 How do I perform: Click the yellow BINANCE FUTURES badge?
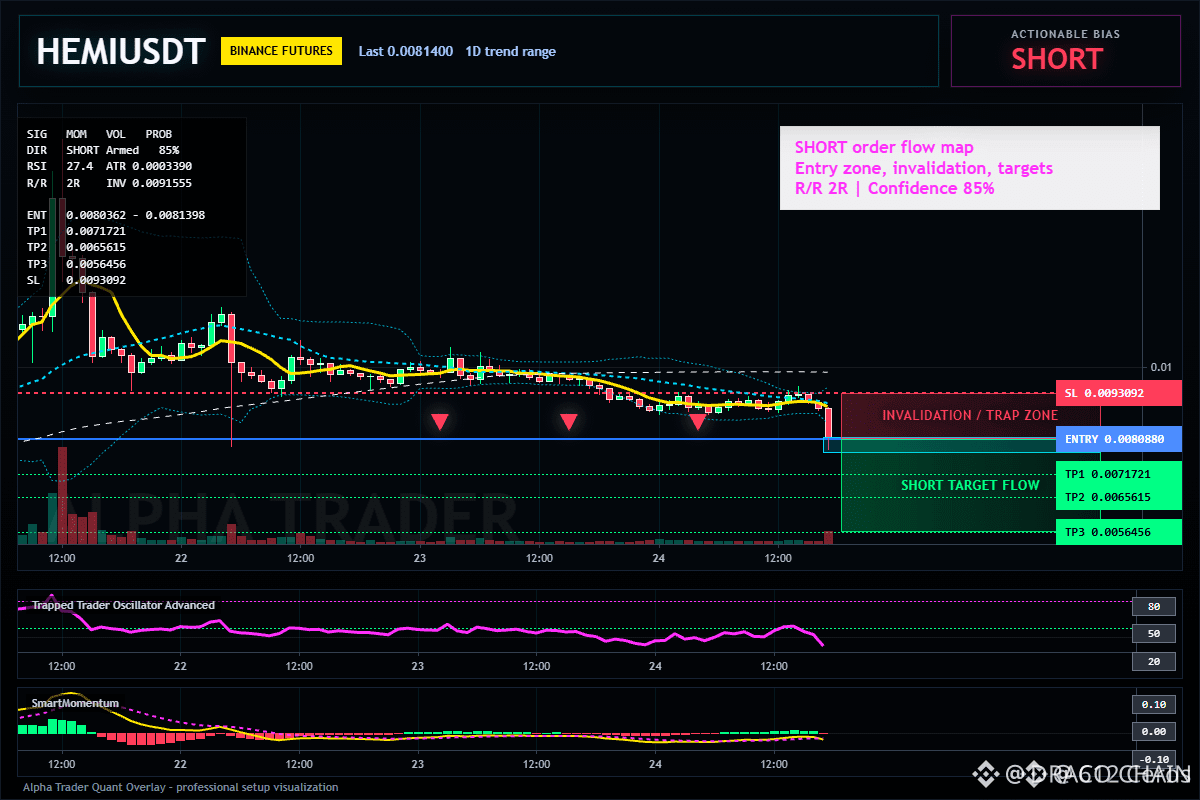click(x=281, y=51)
